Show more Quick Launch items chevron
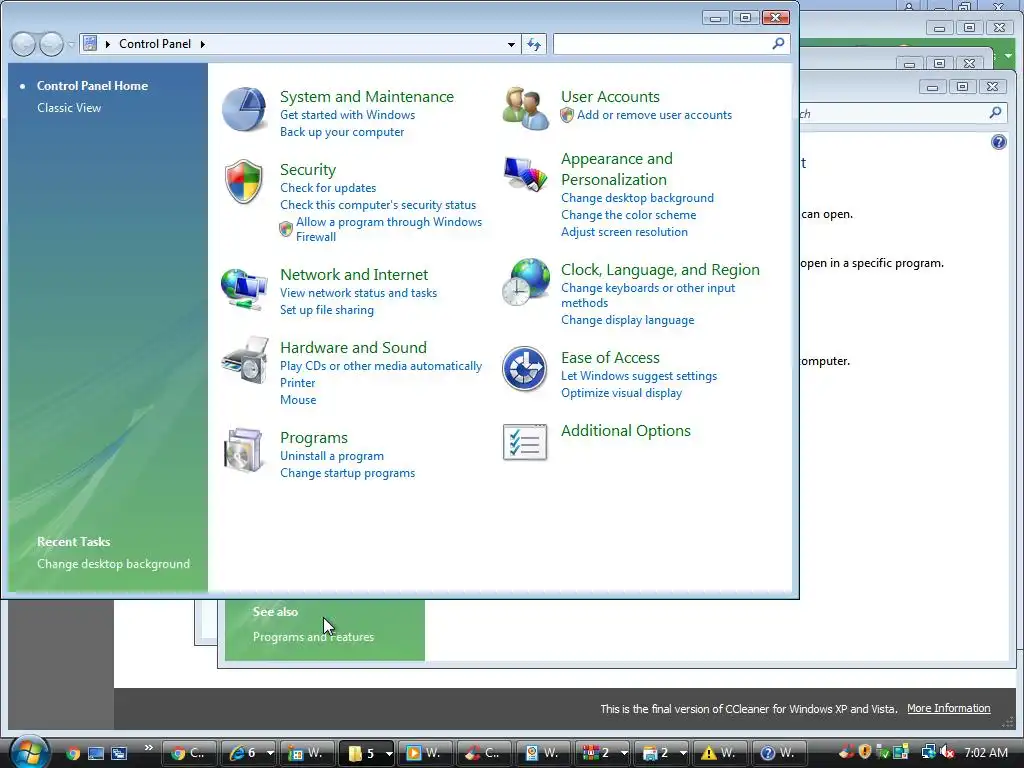 pos(148,747)
